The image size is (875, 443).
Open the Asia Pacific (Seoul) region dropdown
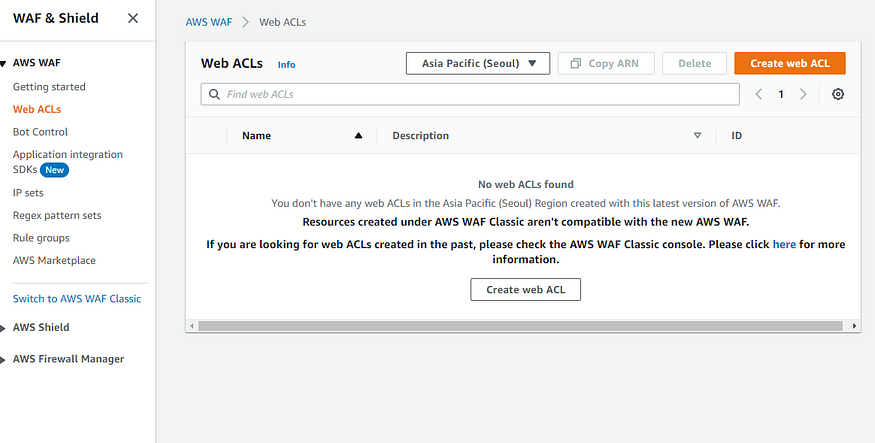pyautogui.click(x=478, y=63)
